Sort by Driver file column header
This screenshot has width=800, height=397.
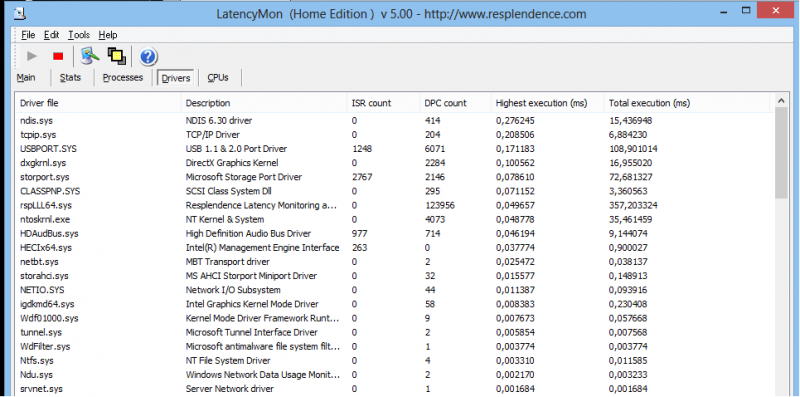[99, 103]
